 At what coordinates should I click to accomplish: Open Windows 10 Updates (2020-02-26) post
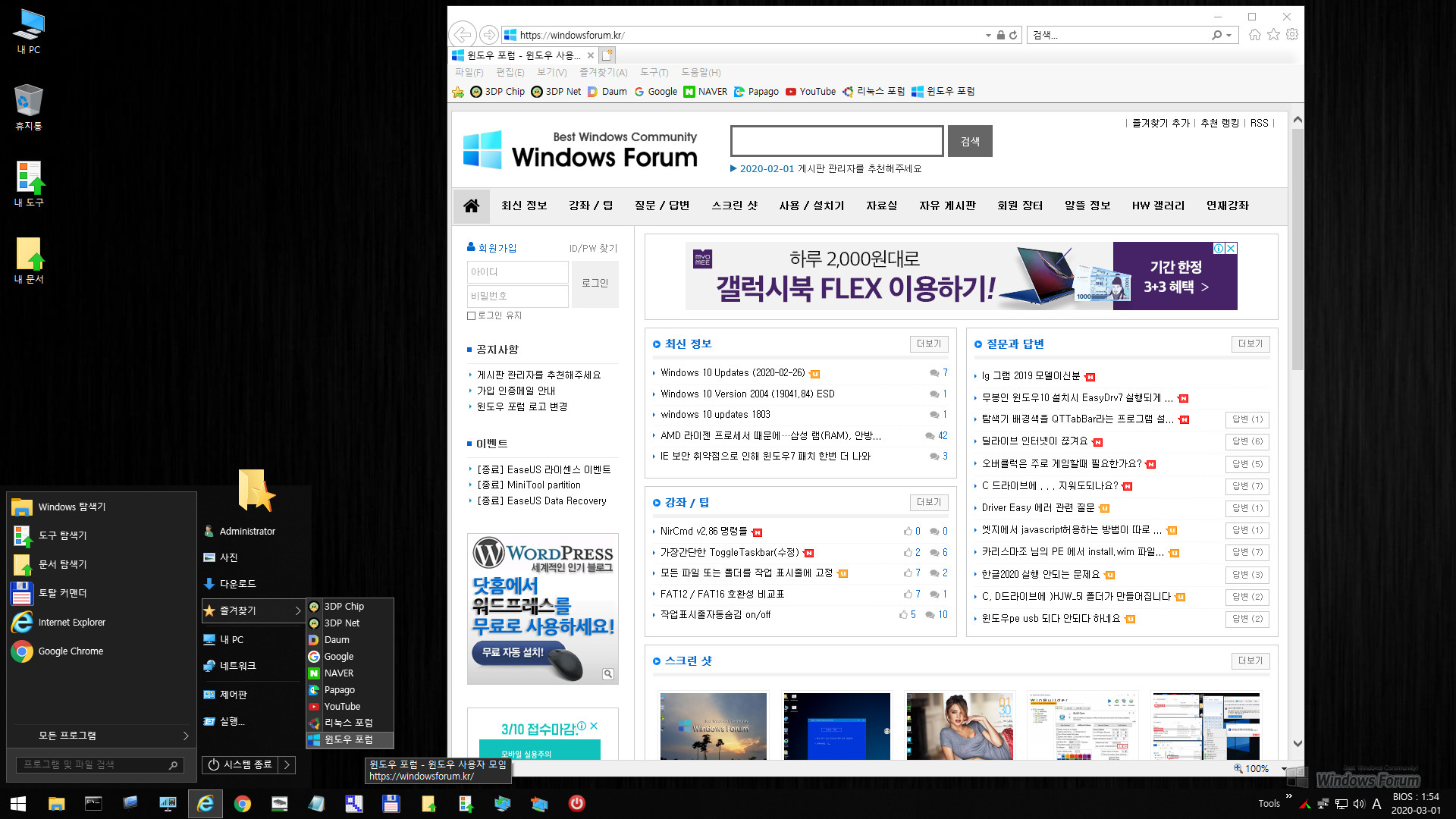click(733, 373)
